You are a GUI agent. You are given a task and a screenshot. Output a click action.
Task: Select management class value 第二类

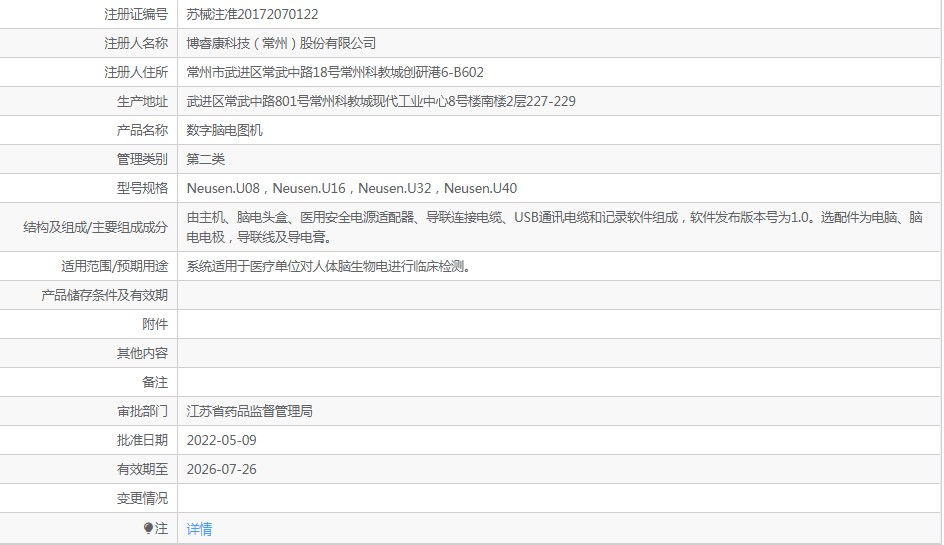(205, 159)
